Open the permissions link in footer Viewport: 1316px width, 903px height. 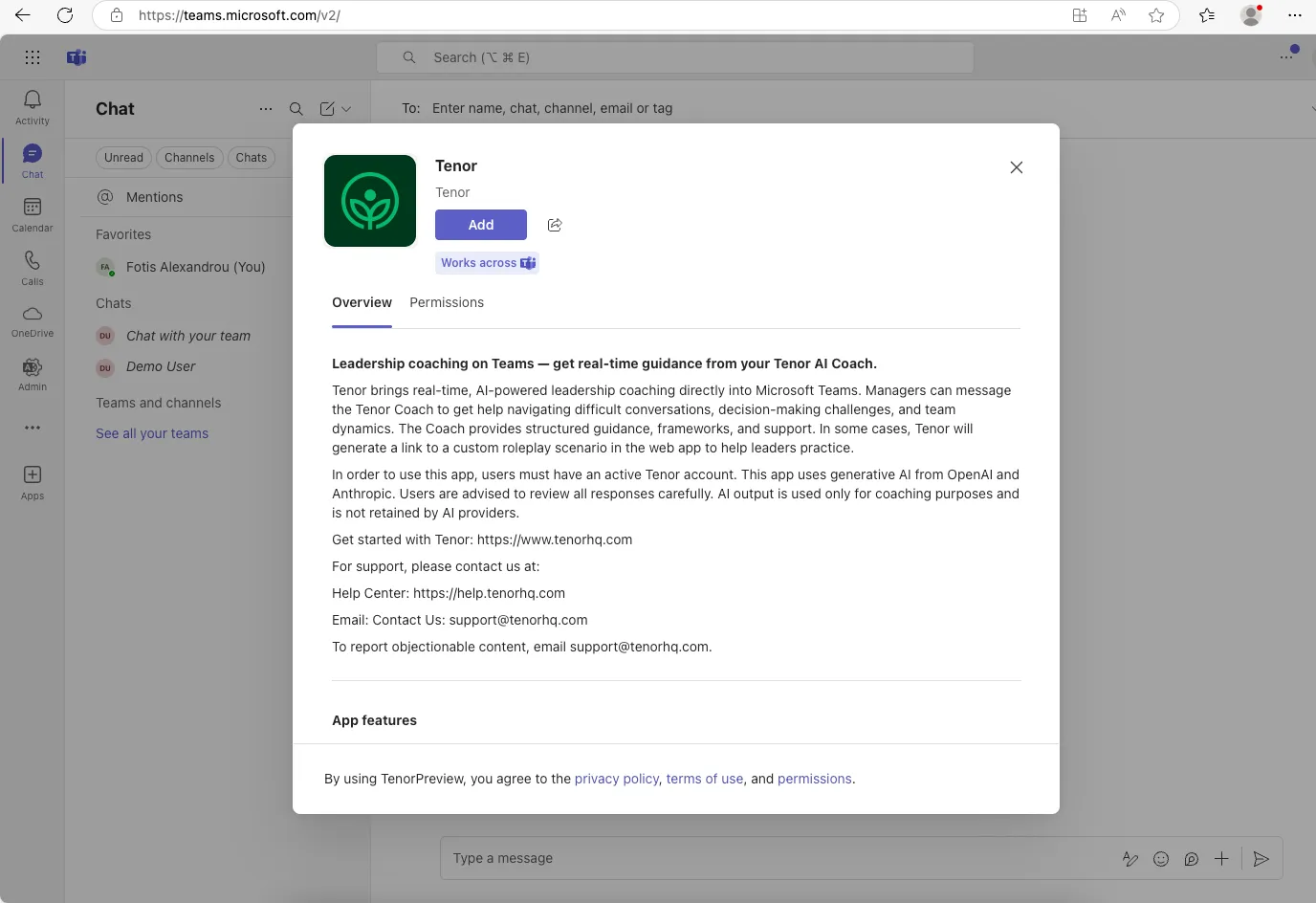[815, 779]
